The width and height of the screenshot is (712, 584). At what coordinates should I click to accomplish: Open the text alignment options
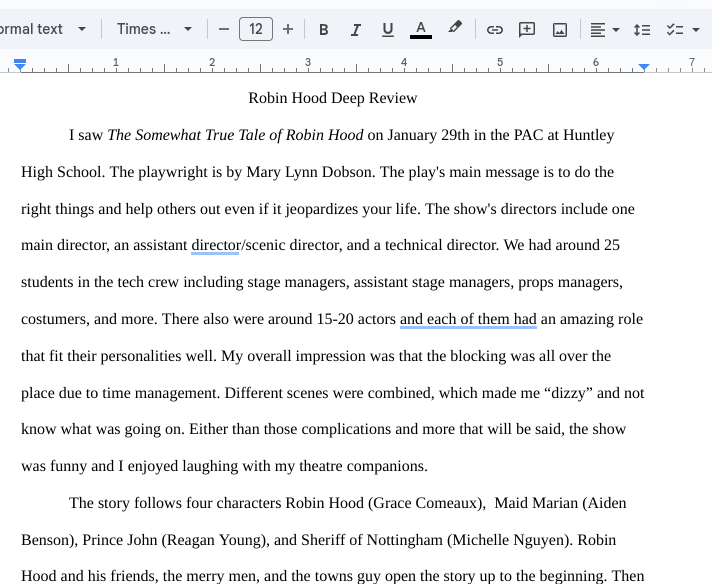(604, 30)
